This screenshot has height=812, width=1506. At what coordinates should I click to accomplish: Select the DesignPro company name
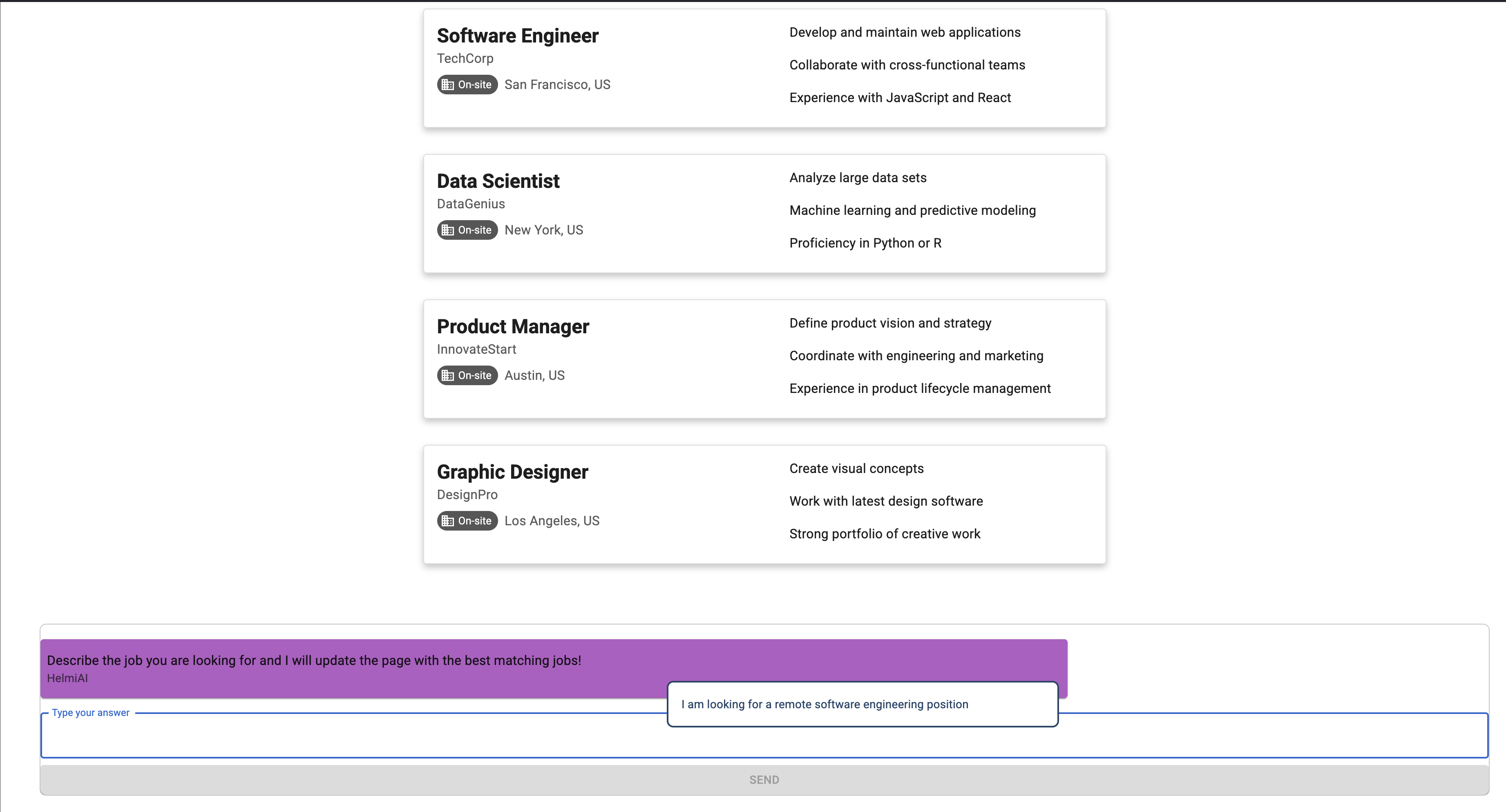(467, 495)
